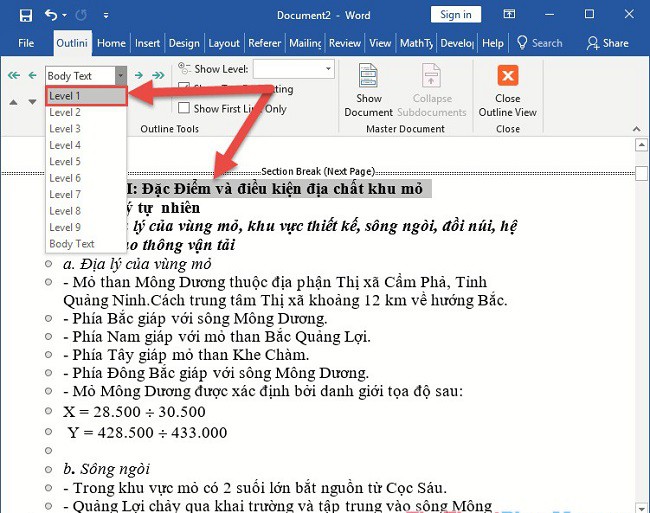Switch to the Layout tab

pyautogui.click(x=224, y=43)
